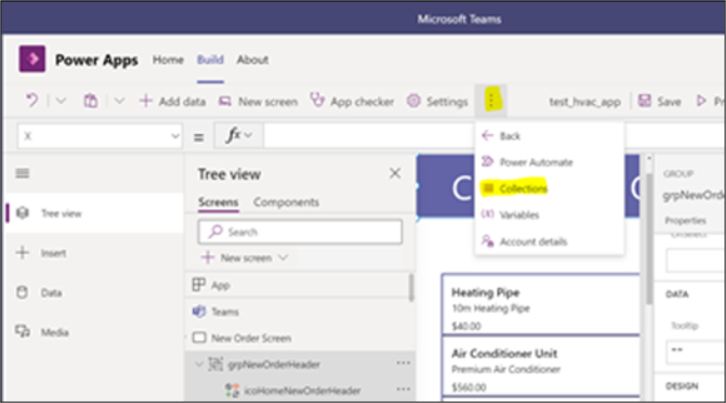This screenshot has width=726, height=403.
Task: Expand the Paste dropdown arrow
Action: pyautogui.click(x=119, y=101)
